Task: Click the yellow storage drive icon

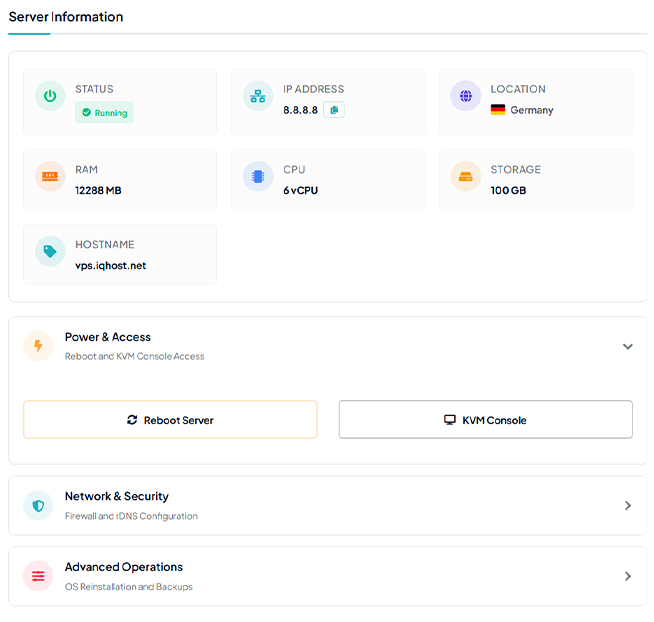Action: [465, 177]
